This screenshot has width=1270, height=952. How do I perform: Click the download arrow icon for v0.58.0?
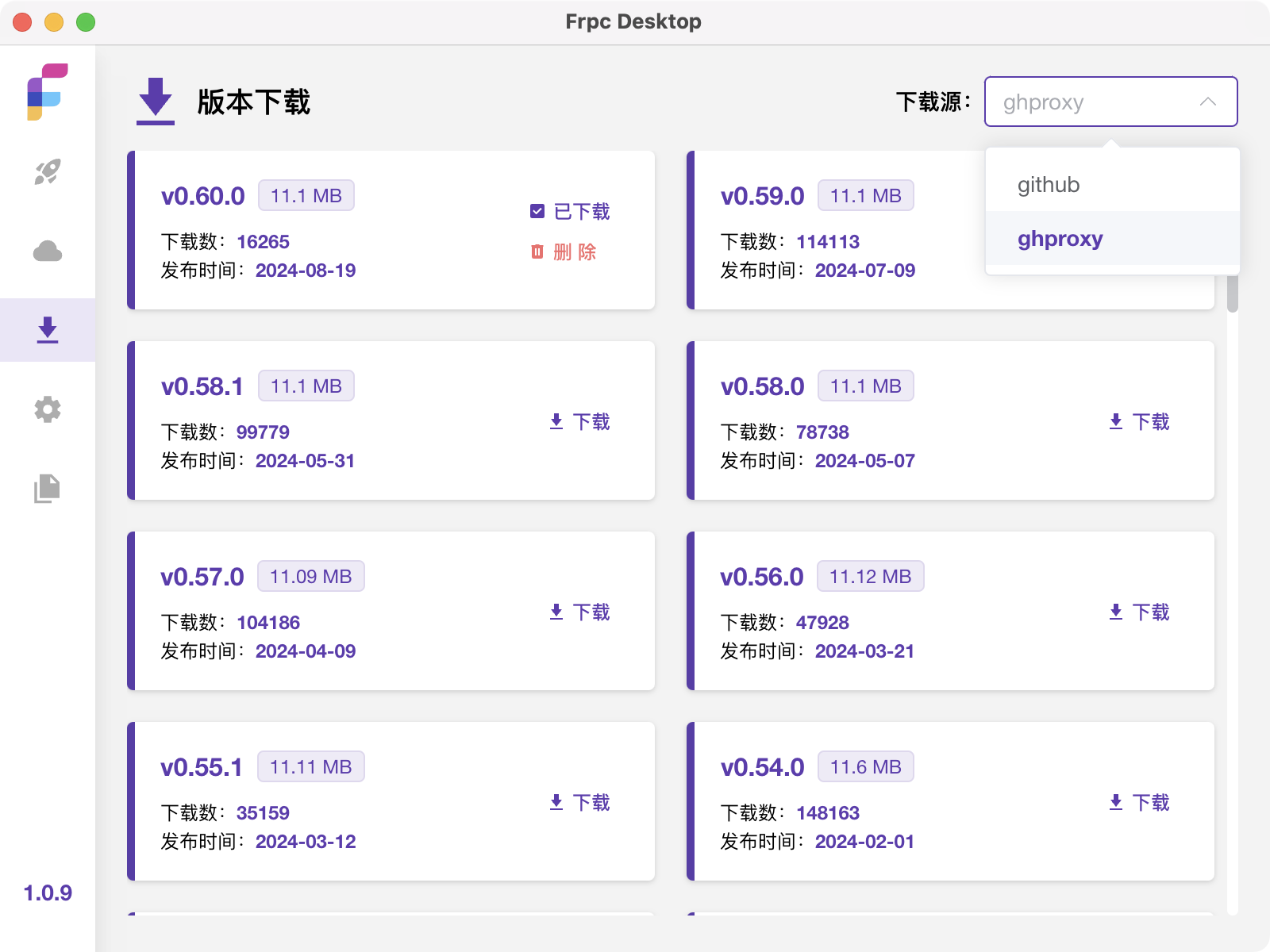click(x=1116, y=421)
